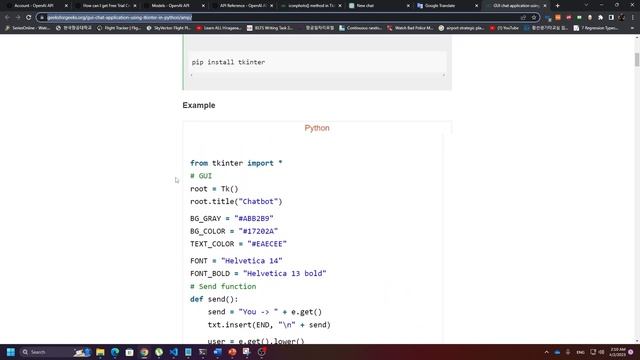Go back using the browser back arrow
The height and width of the screenshot is (360, 640).
(7, 18)
